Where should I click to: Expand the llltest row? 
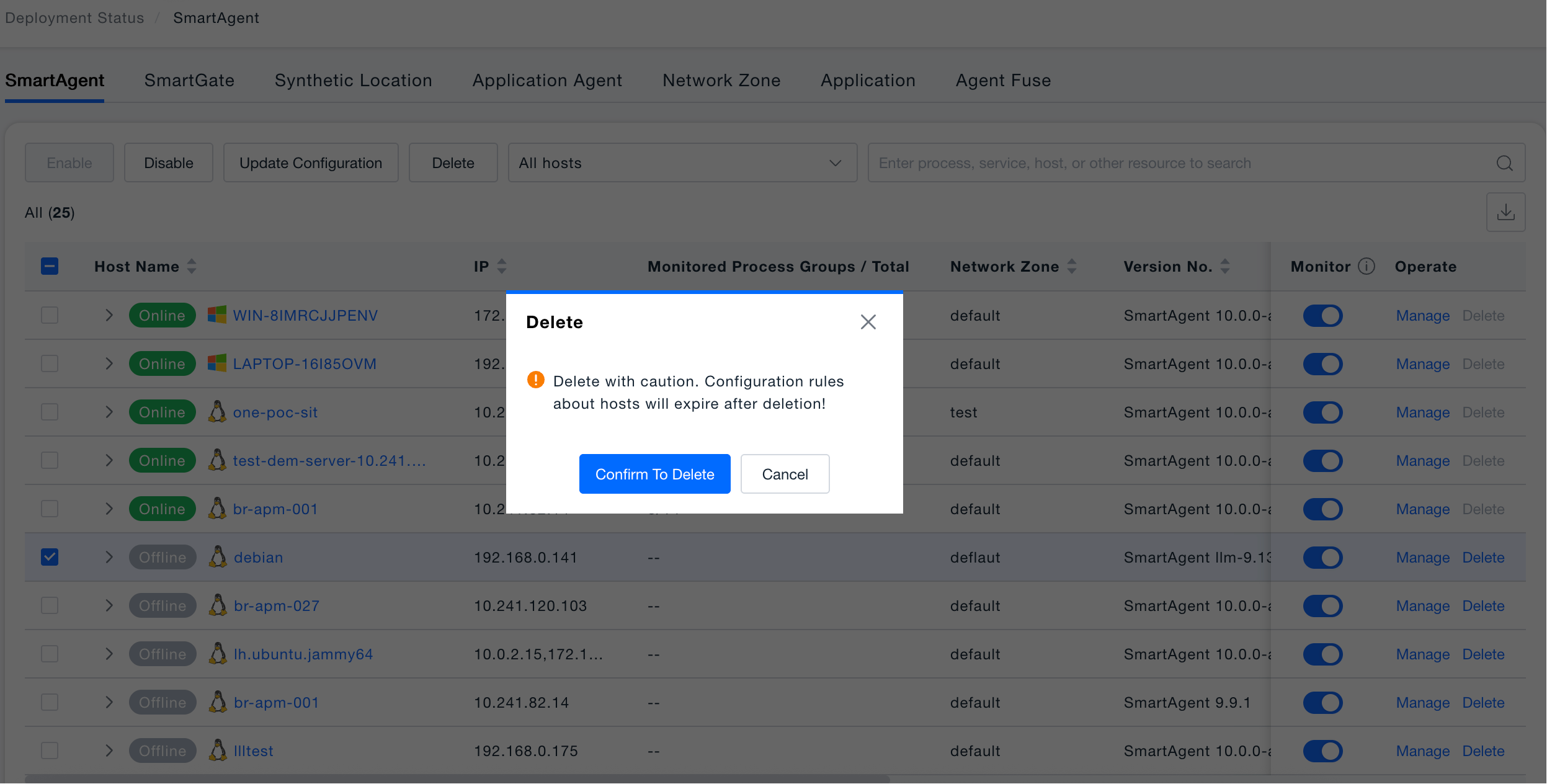pos(109,751)
